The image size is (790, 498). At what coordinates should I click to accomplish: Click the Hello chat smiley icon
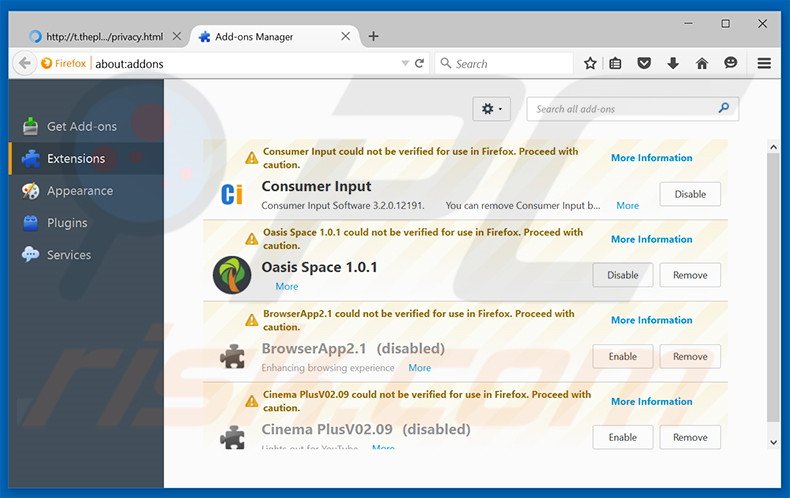point(731,63)
